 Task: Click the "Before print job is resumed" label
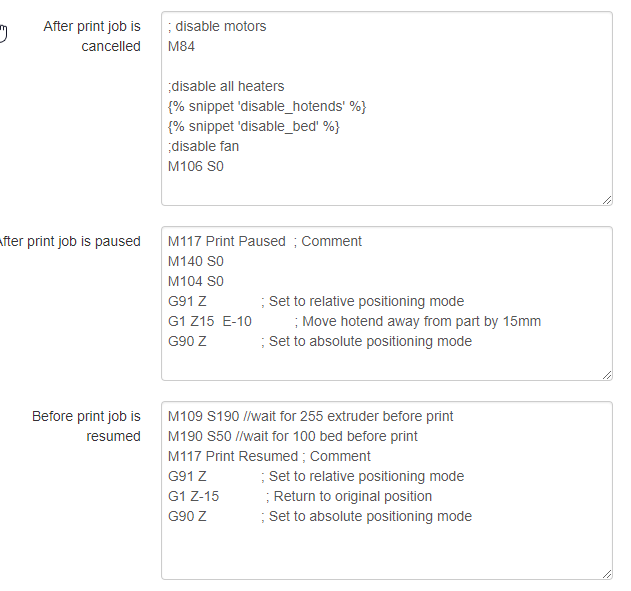[87, 426]
